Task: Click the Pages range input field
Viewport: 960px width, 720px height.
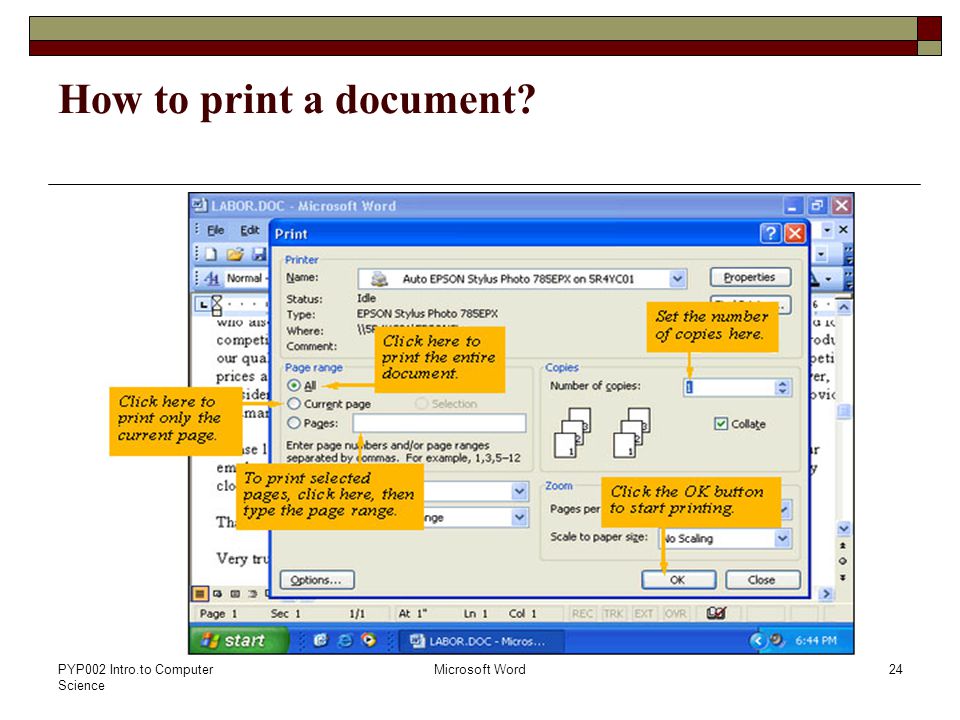Action: click(439, 423)
